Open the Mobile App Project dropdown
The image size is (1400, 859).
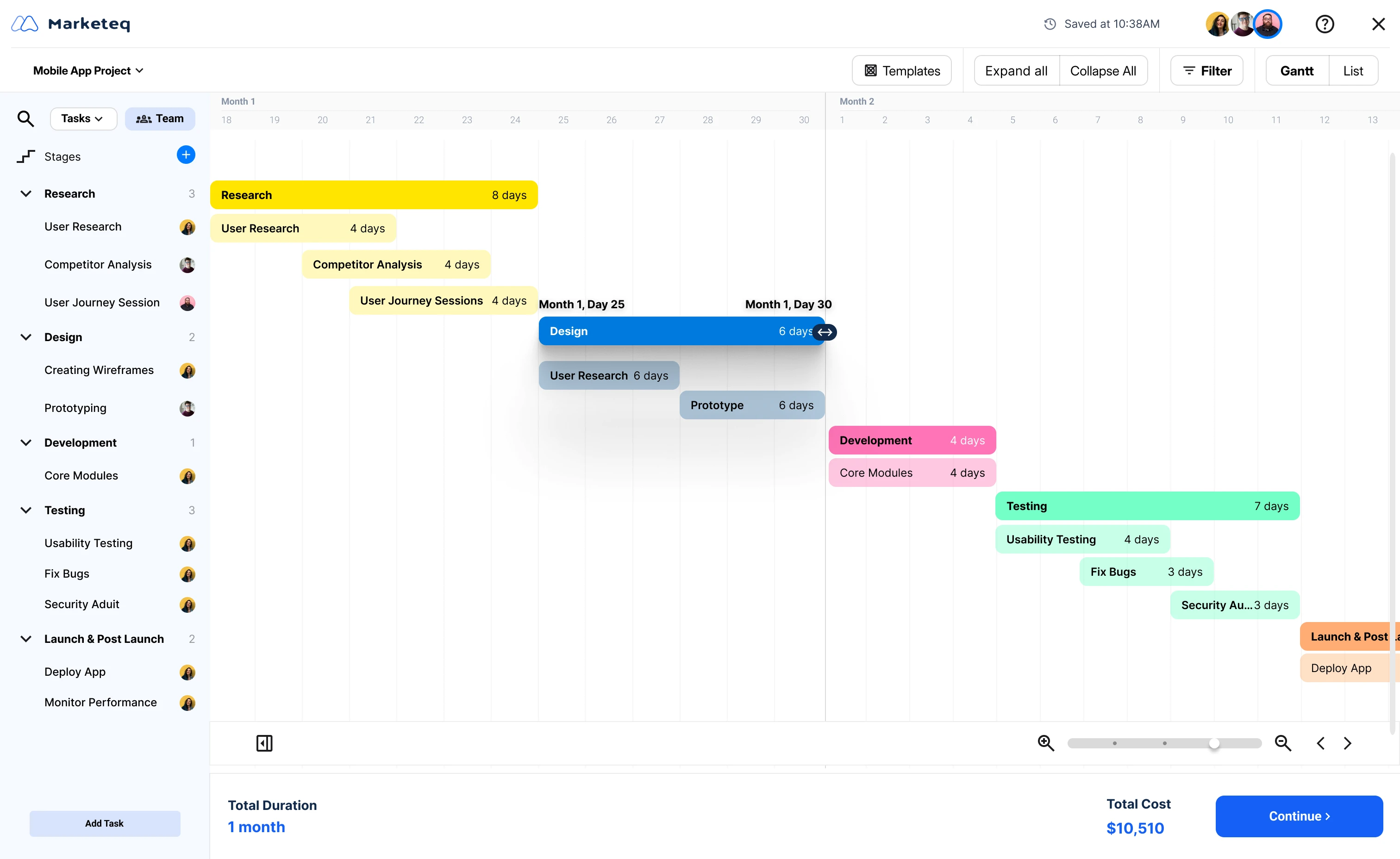click(x=88, y=70)
